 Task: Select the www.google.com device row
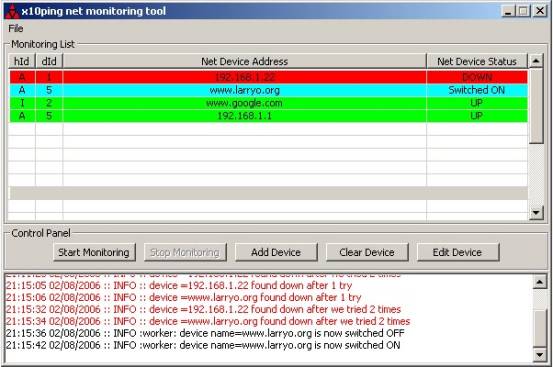pyautogui.click(x=268, y=103)
